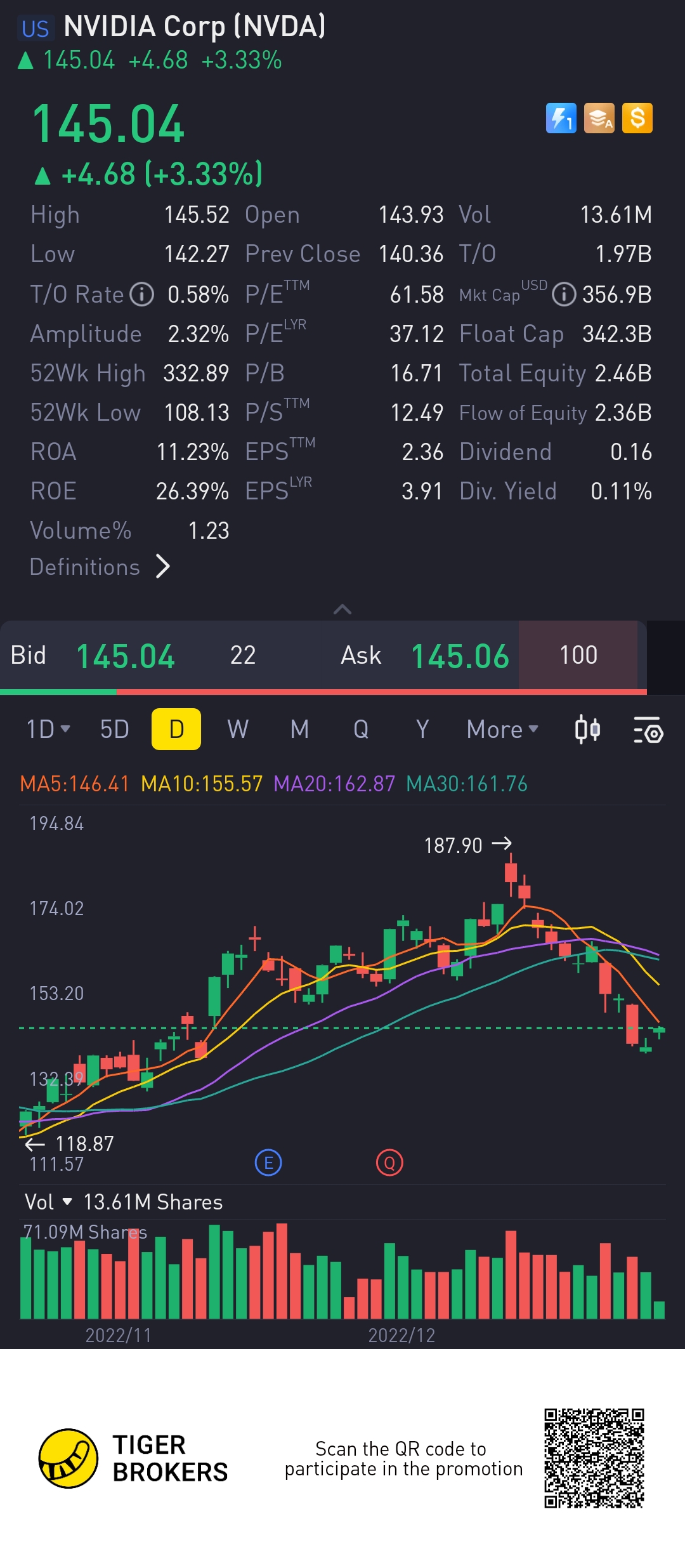Tap MA10:155.57 legend label

(202, 784)
